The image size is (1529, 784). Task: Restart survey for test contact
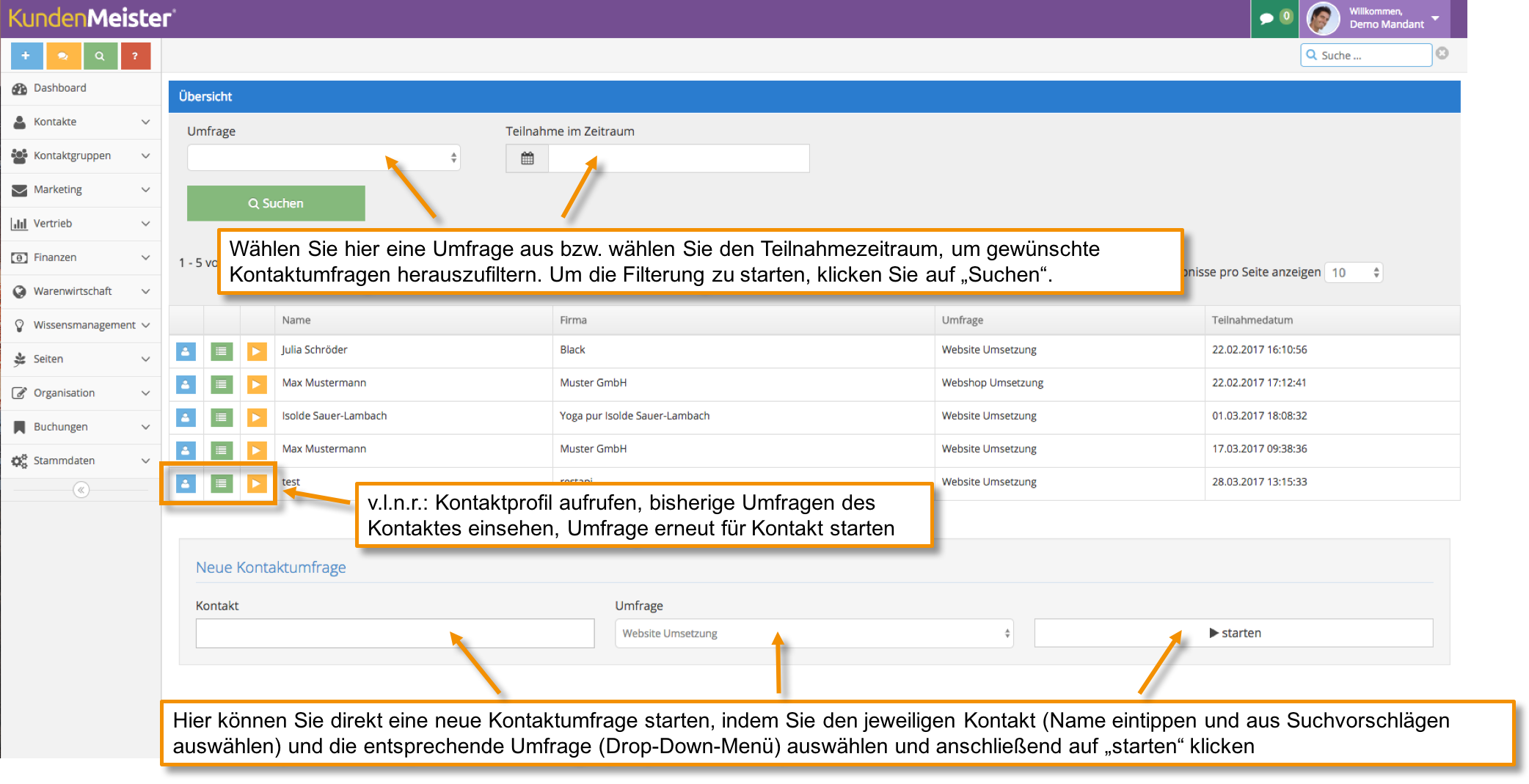tap(257, 483)
